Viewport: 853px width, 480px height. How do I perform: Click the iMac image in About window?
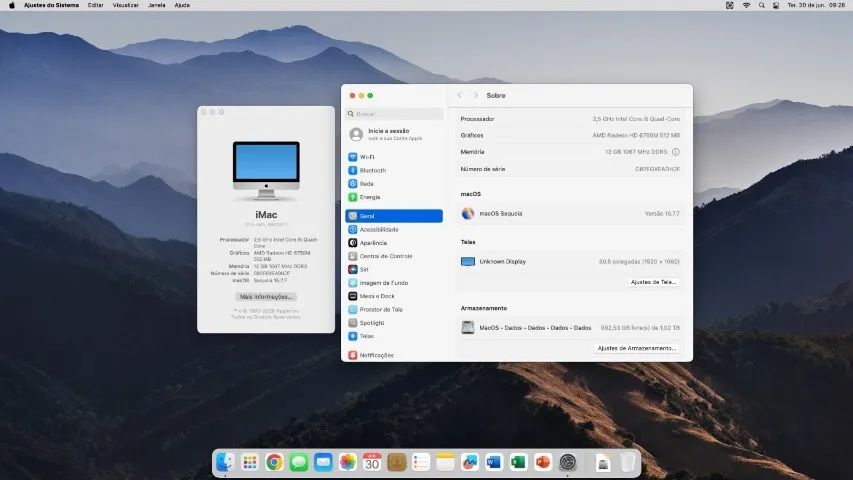tap(266, 170)
